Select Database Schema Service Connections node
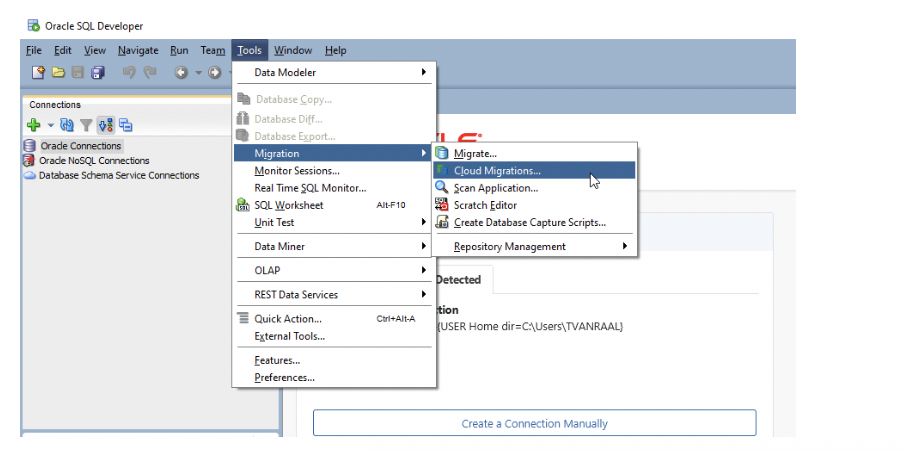Image resolution: width=904 pixels, height=450 pixels. 119,175
